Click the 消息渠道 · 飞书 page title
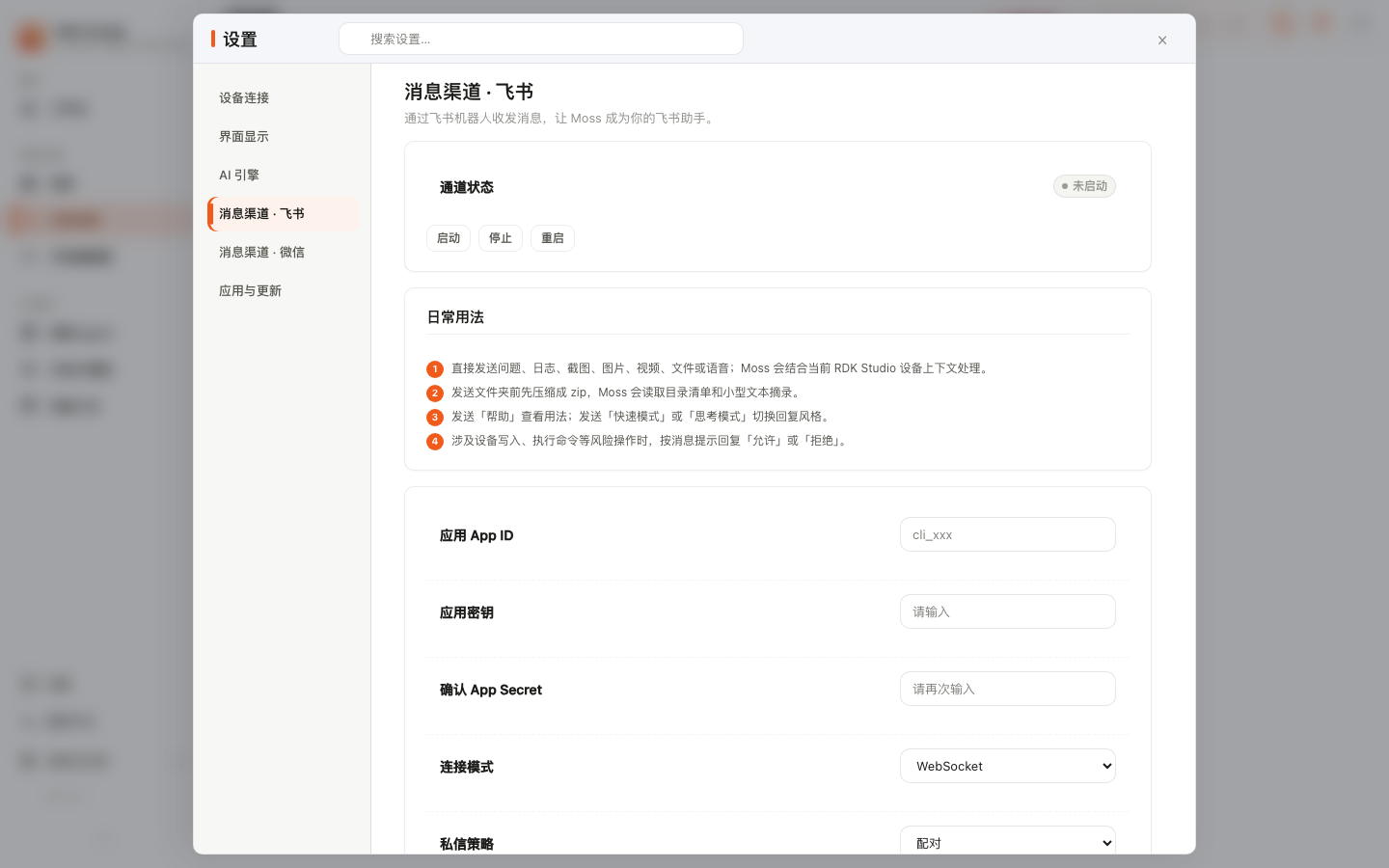The height and width of the screenshot is (868, 1389). 469,92
